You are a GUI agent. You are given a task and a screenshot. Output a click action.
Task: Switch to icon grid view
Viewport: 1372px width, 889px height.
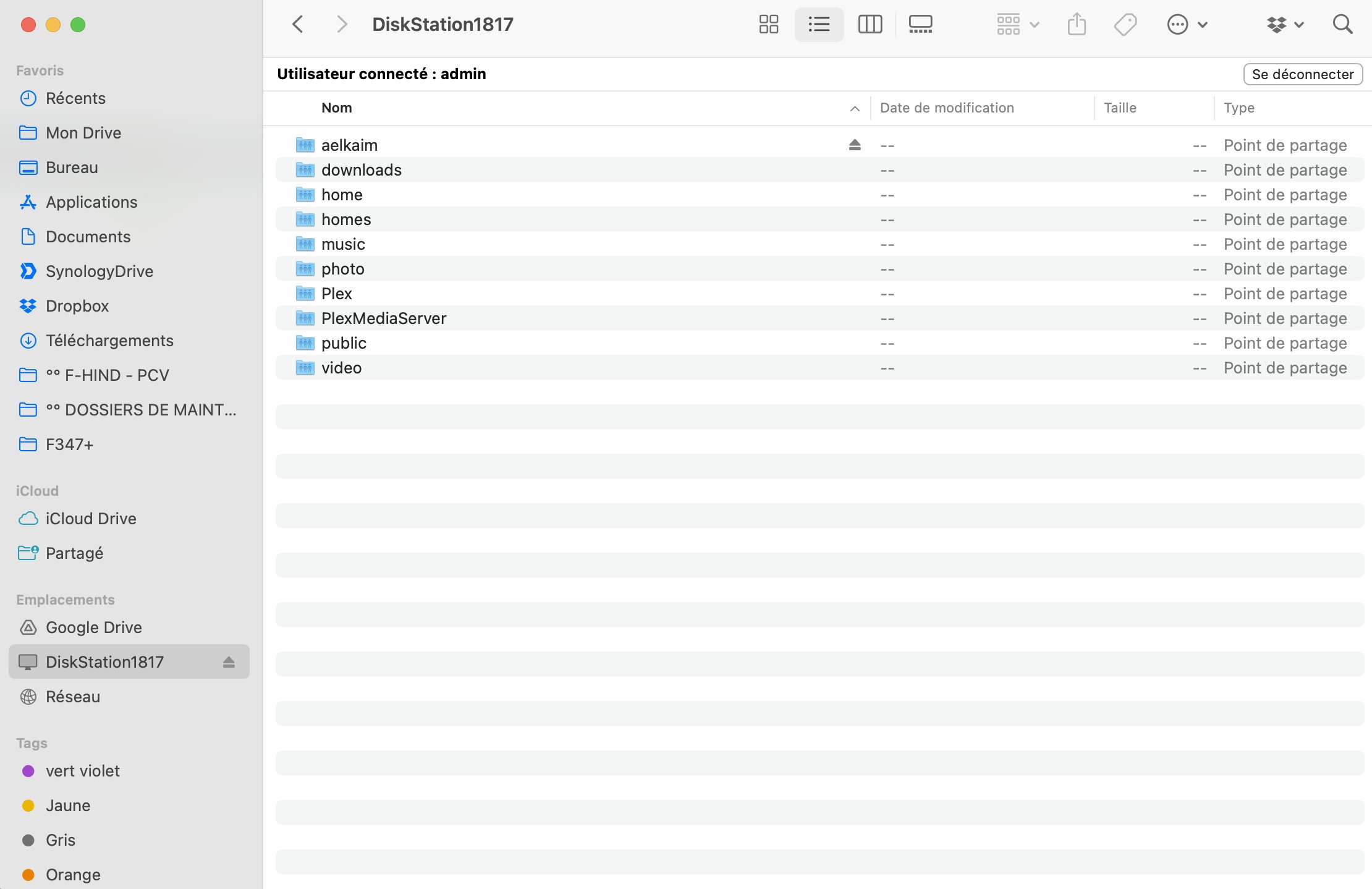[768, 25]
